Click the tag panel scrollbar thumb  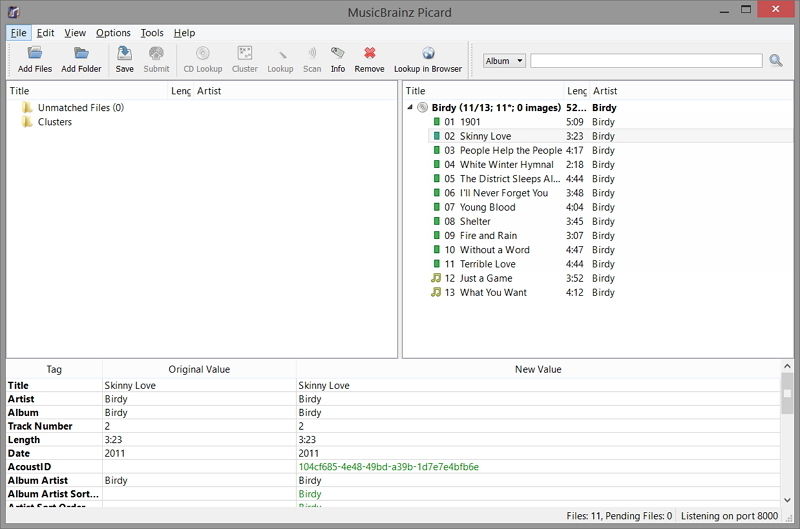(787, 393)
